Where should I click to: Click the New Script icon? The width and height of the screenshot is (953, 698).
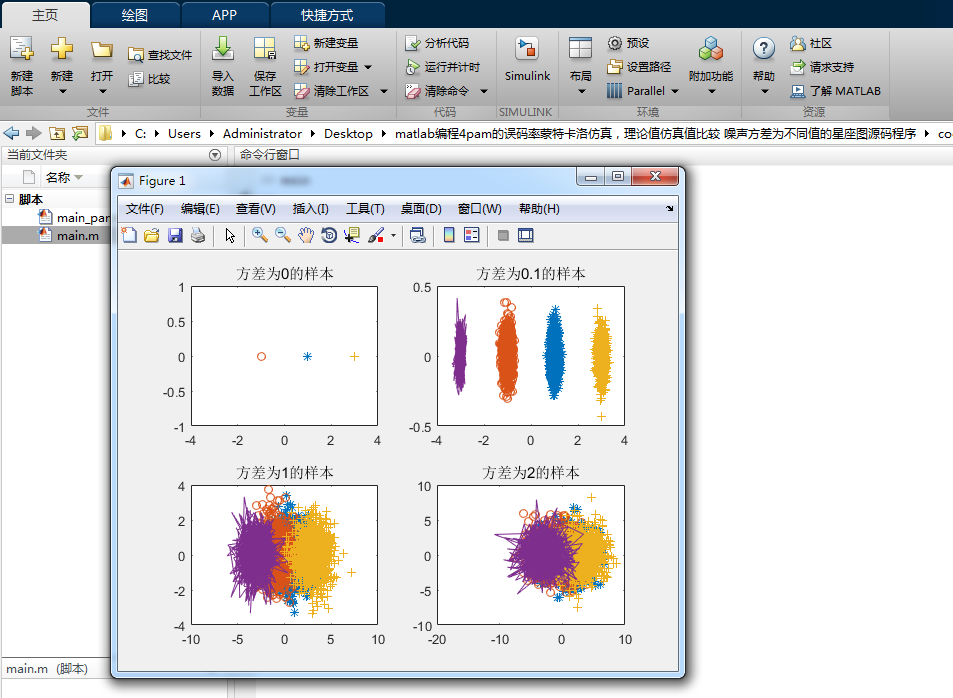click(x=22, y=49)
